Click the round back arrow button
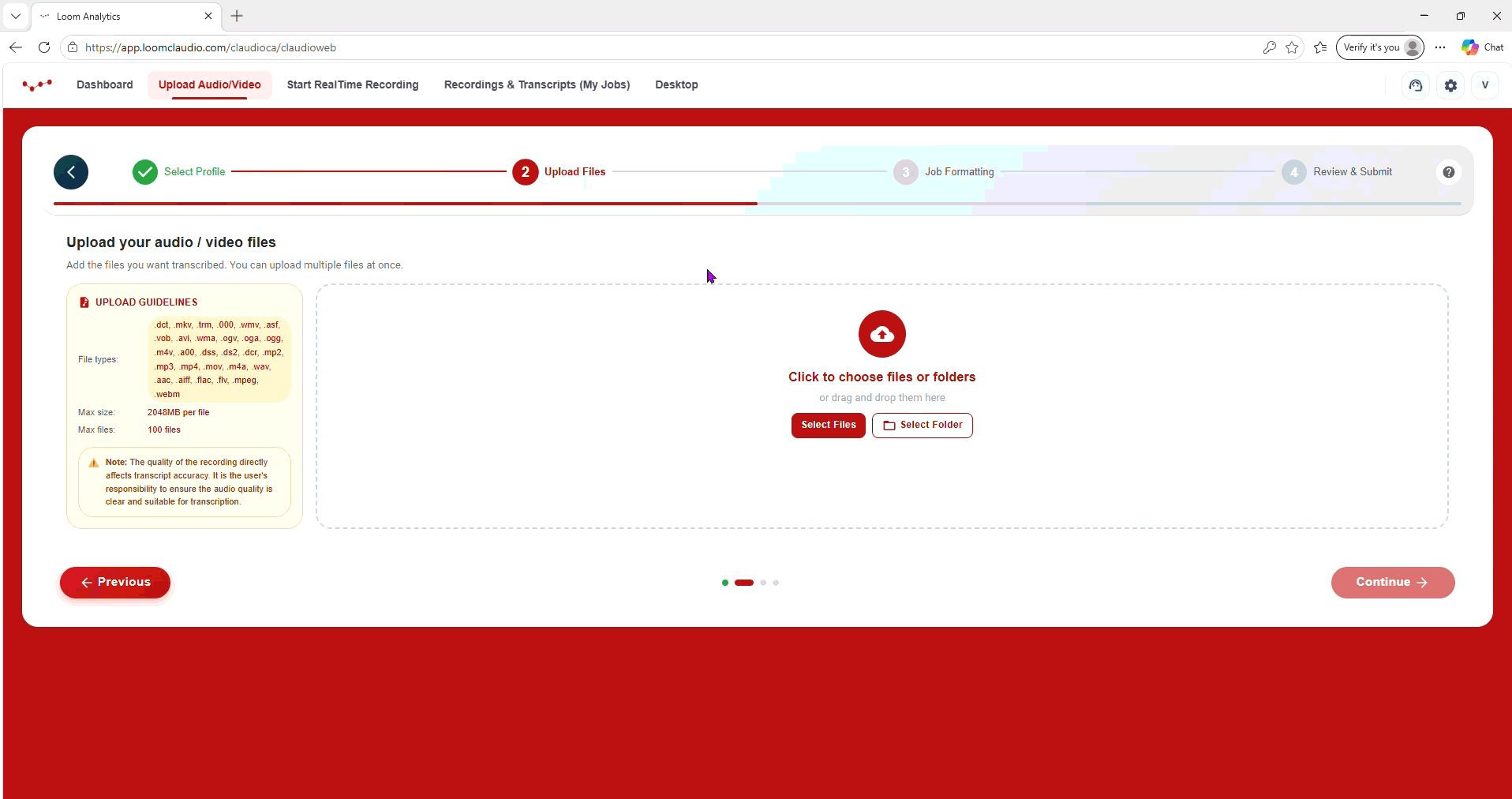1512x799 pixels. (71, 172)
